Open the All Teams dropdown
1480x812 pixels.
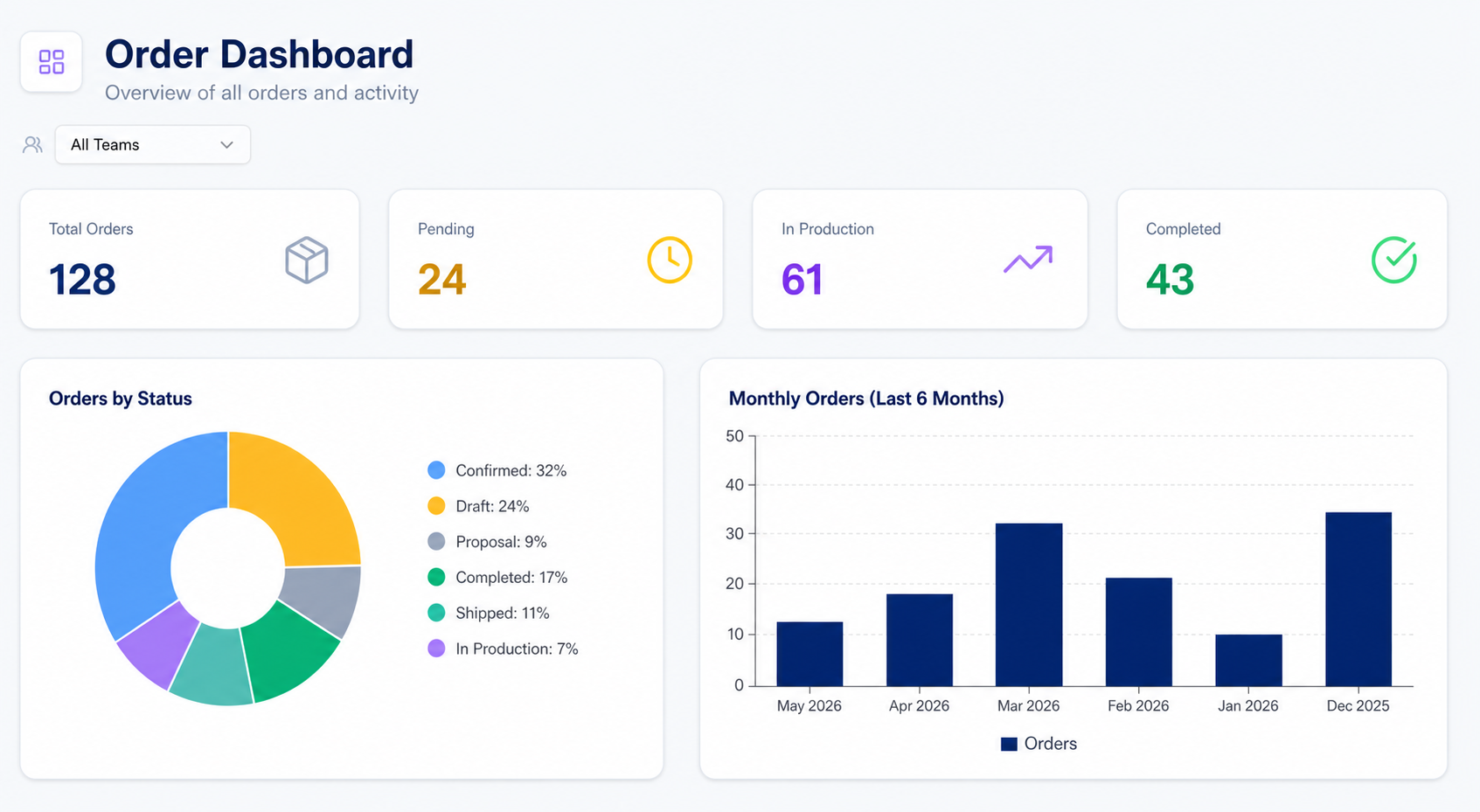click(153, 145)
